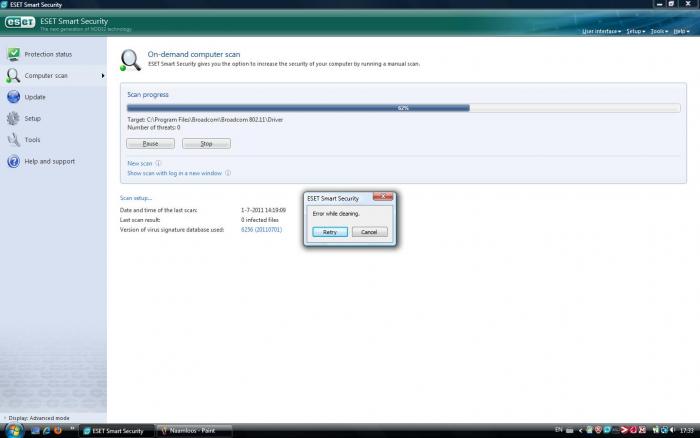
Task: Open the Setup dropdown in top menu
Action: tap(636, 31)
